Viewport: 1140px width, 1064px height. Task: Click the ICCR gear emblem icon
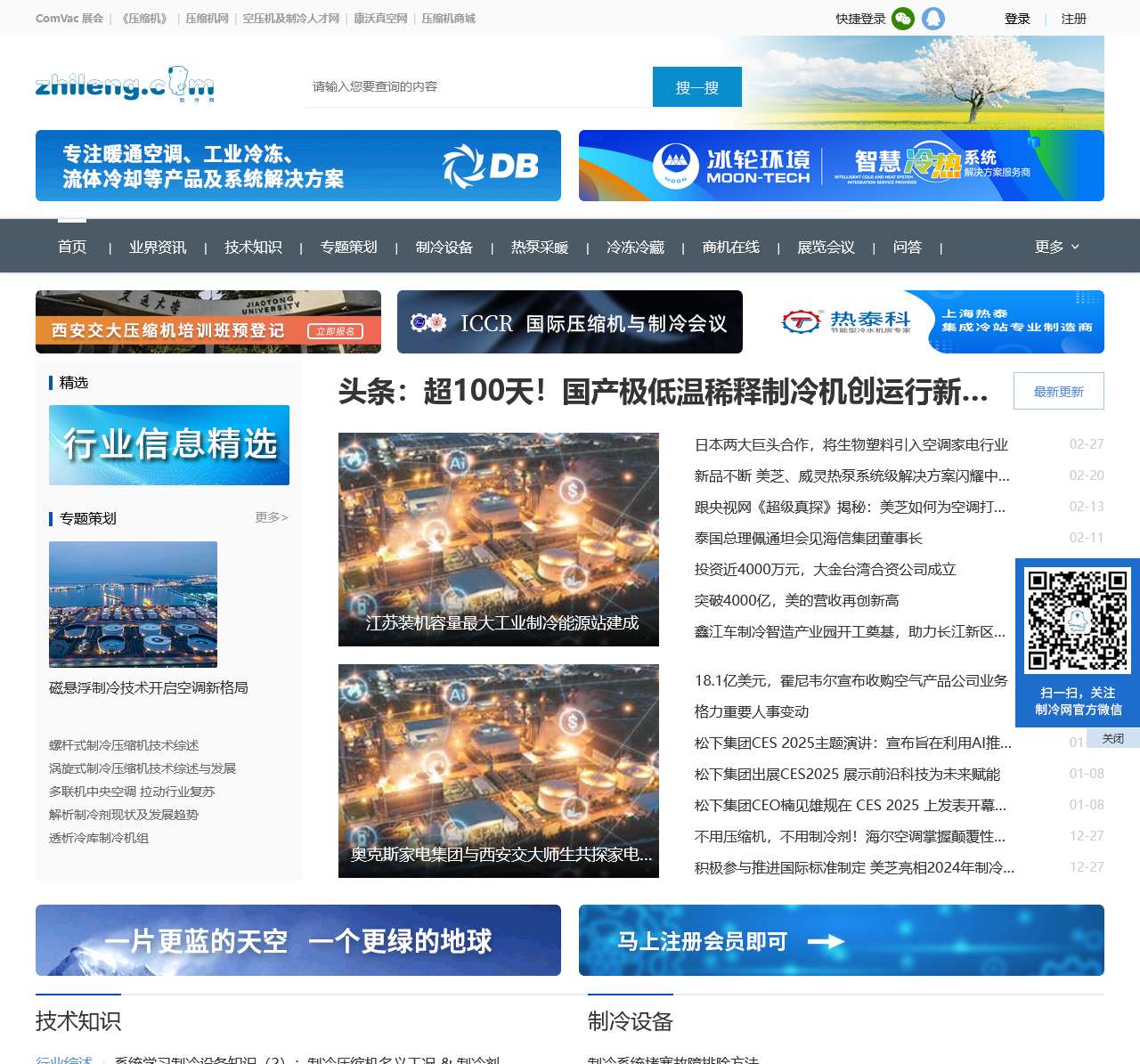click(x=427, y=322)
